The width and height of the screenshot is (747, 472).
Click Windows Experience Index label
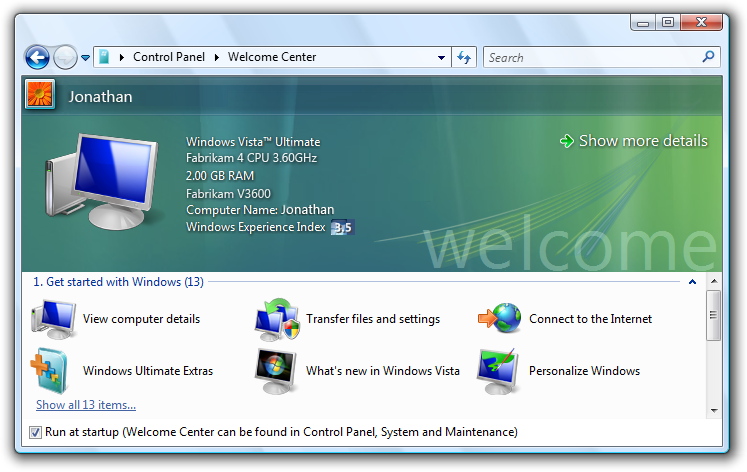point(256,227)
